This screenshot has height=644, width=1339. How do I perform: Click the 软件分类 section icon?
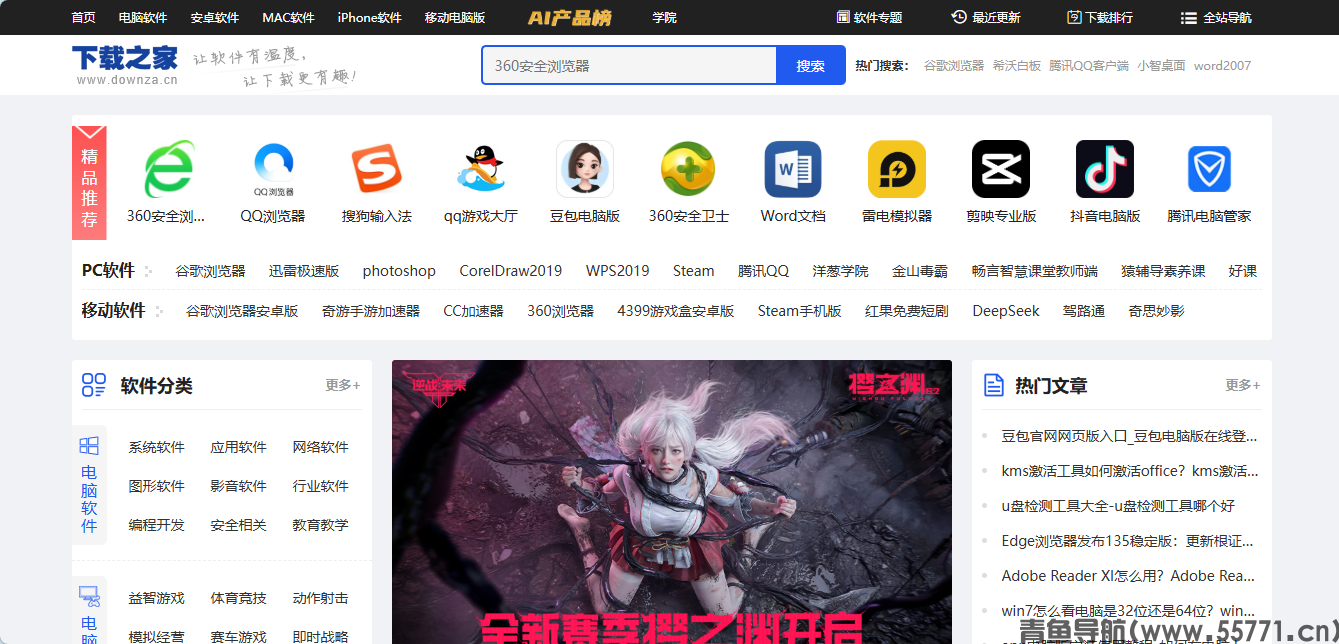94,385
